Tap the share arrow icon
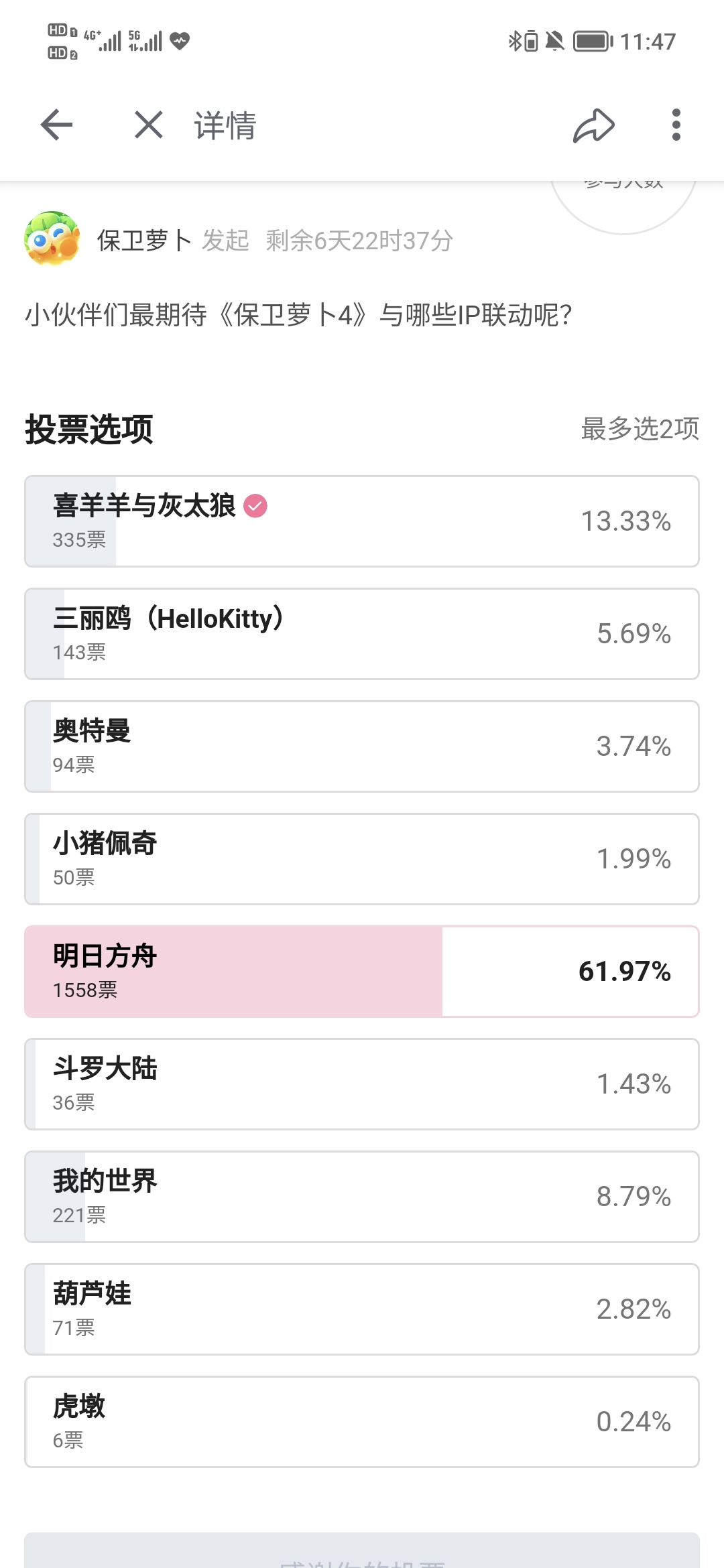724x1568 pixels. click(x=593, y=125)
